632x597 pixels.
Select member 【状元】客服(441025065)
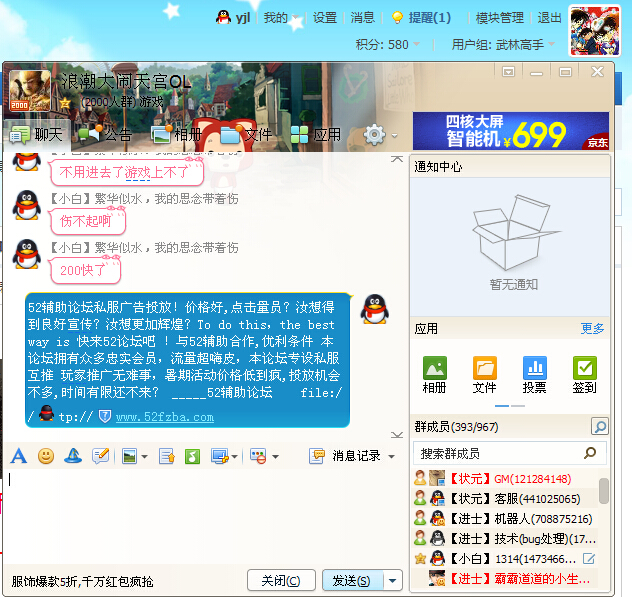tap(505, 499)
